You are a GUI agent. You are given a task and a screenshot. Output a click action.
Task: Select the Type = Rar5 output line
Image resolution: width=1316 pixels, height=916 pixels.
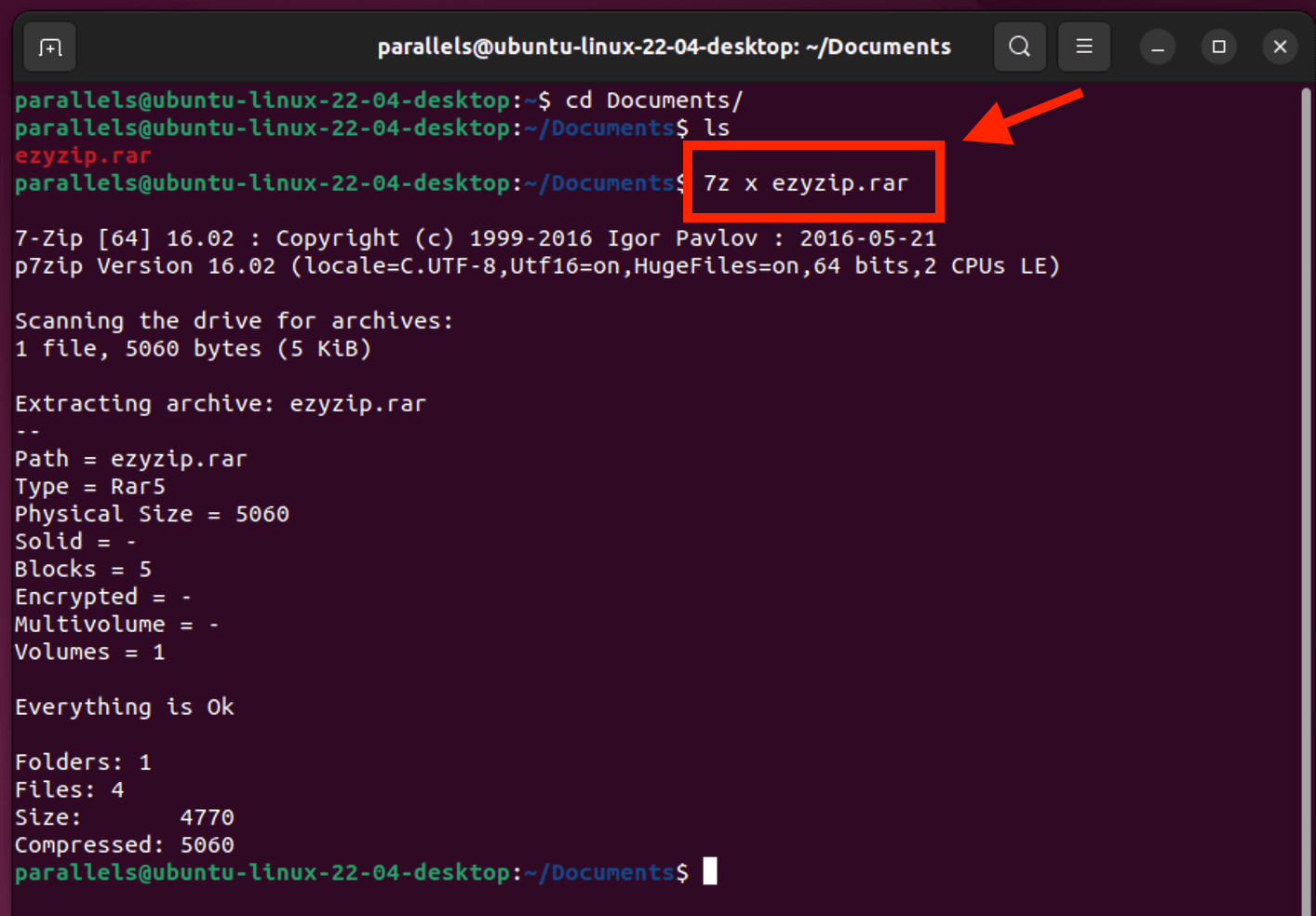[89, 486]
